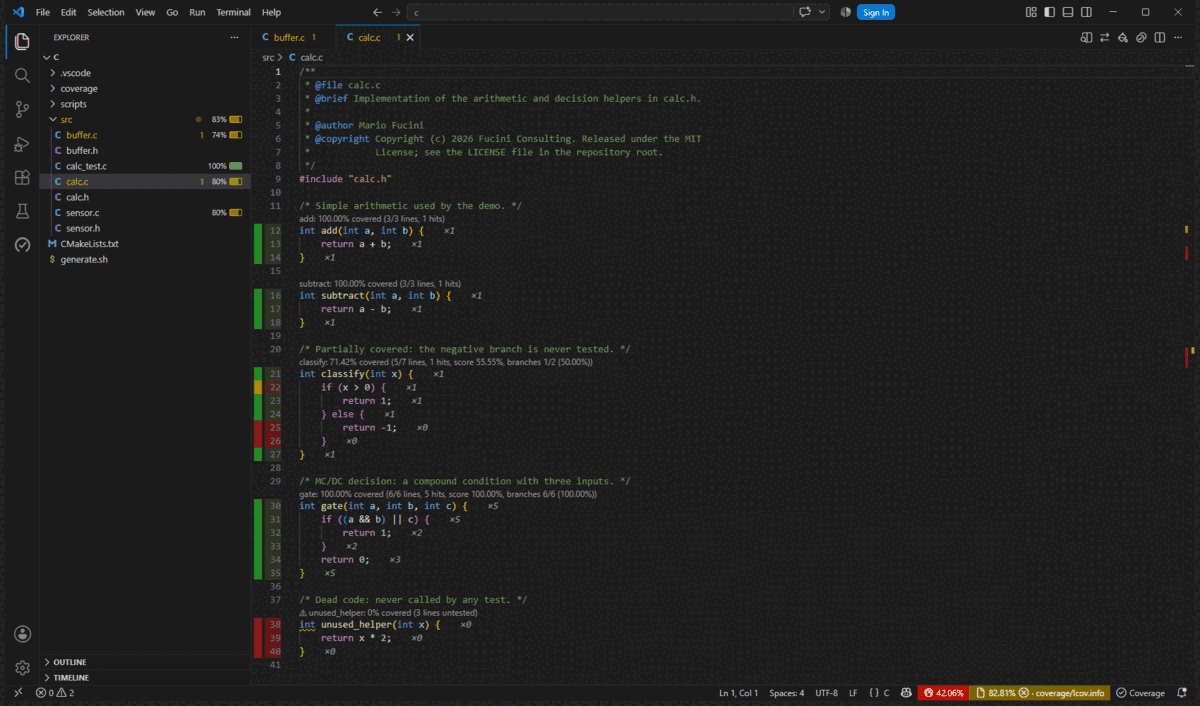Screen dimensions: 1200x706
Task: Open the notifications bell in status bar
Action: [x=1184, y=692]
